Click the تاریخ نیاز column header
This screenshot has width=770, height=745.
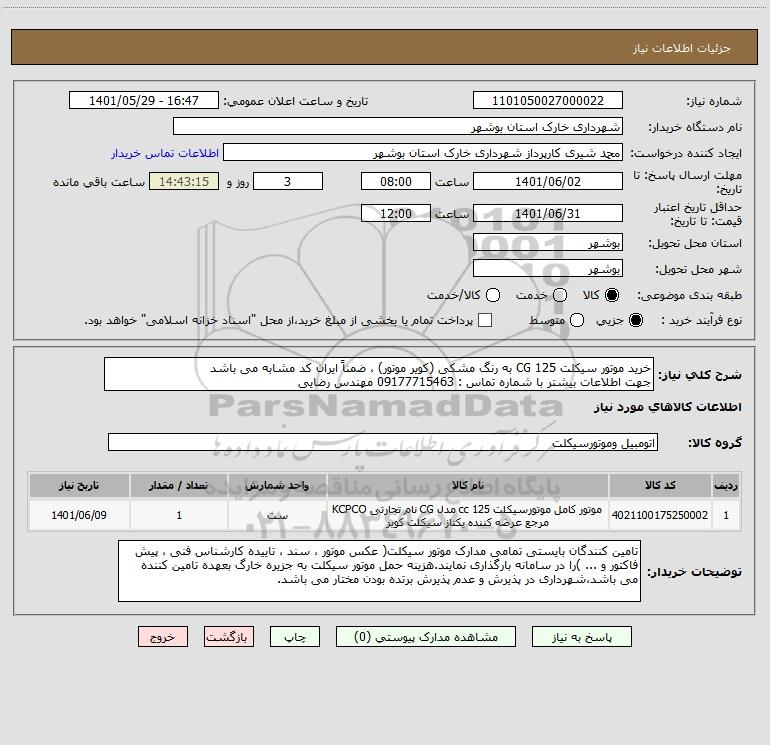(79, 485)
